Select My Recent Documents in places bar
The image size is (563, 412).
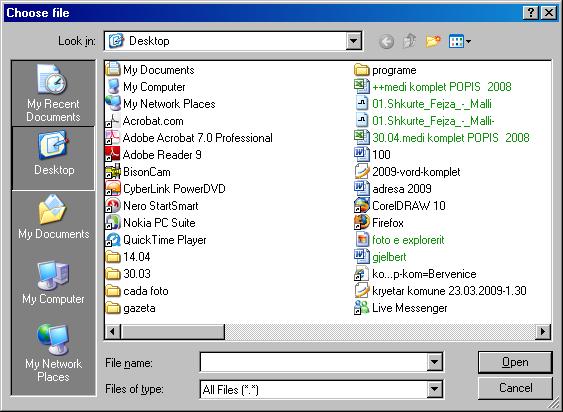(x=53, y=93)
